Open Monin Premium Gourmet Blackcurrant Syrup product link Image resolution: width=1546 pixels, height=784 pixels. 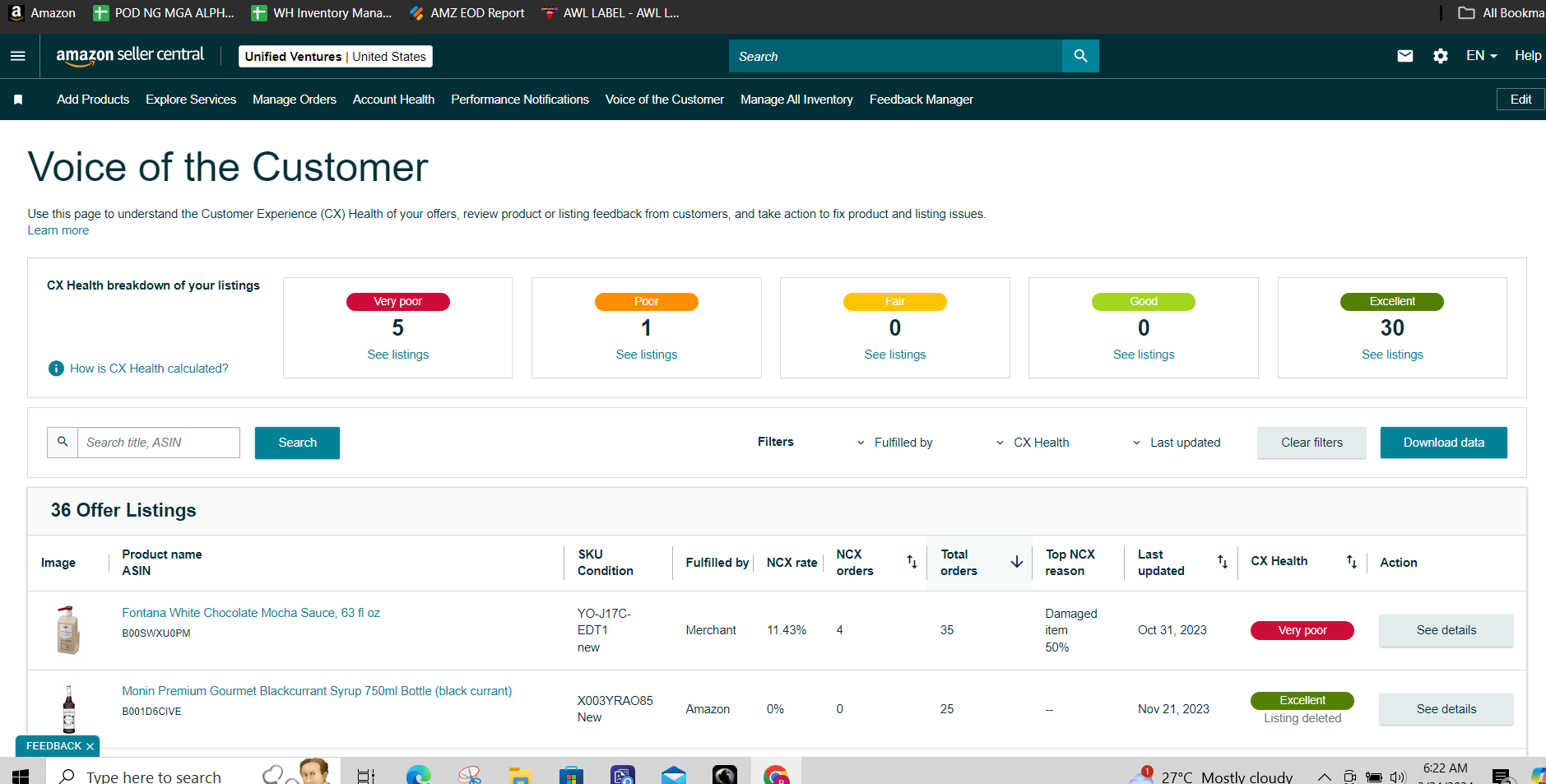click(317, 691)
